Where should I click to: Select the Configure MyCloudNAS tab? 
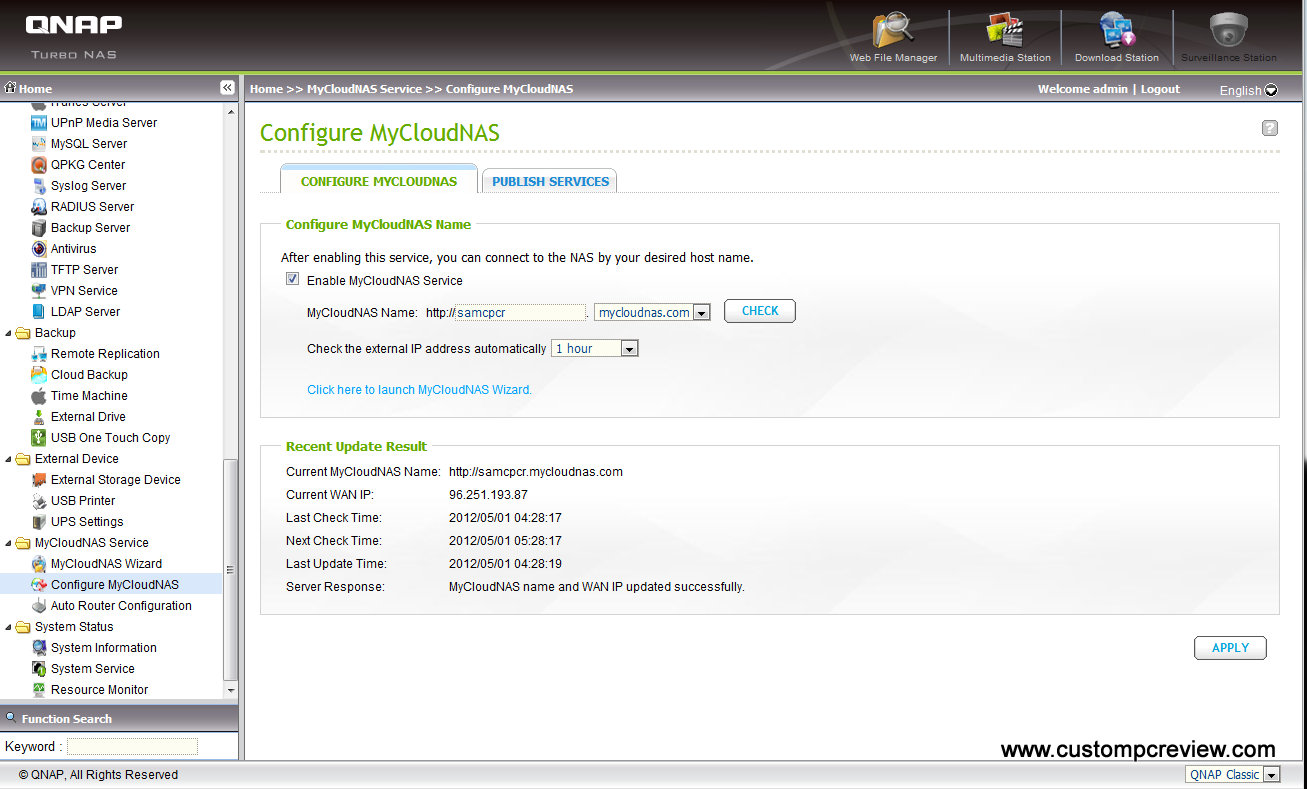click(x=379, y=181)
